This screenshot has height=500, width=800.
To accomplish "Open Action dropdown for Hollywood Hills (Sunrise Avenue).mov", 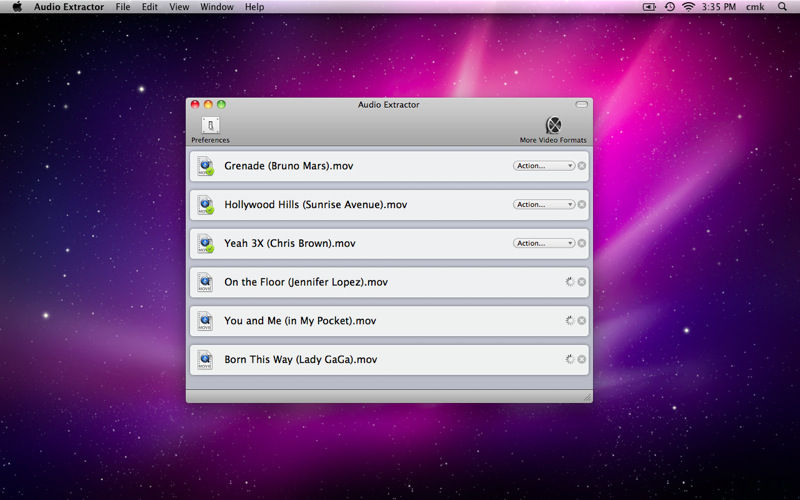I will click(544, 205).
